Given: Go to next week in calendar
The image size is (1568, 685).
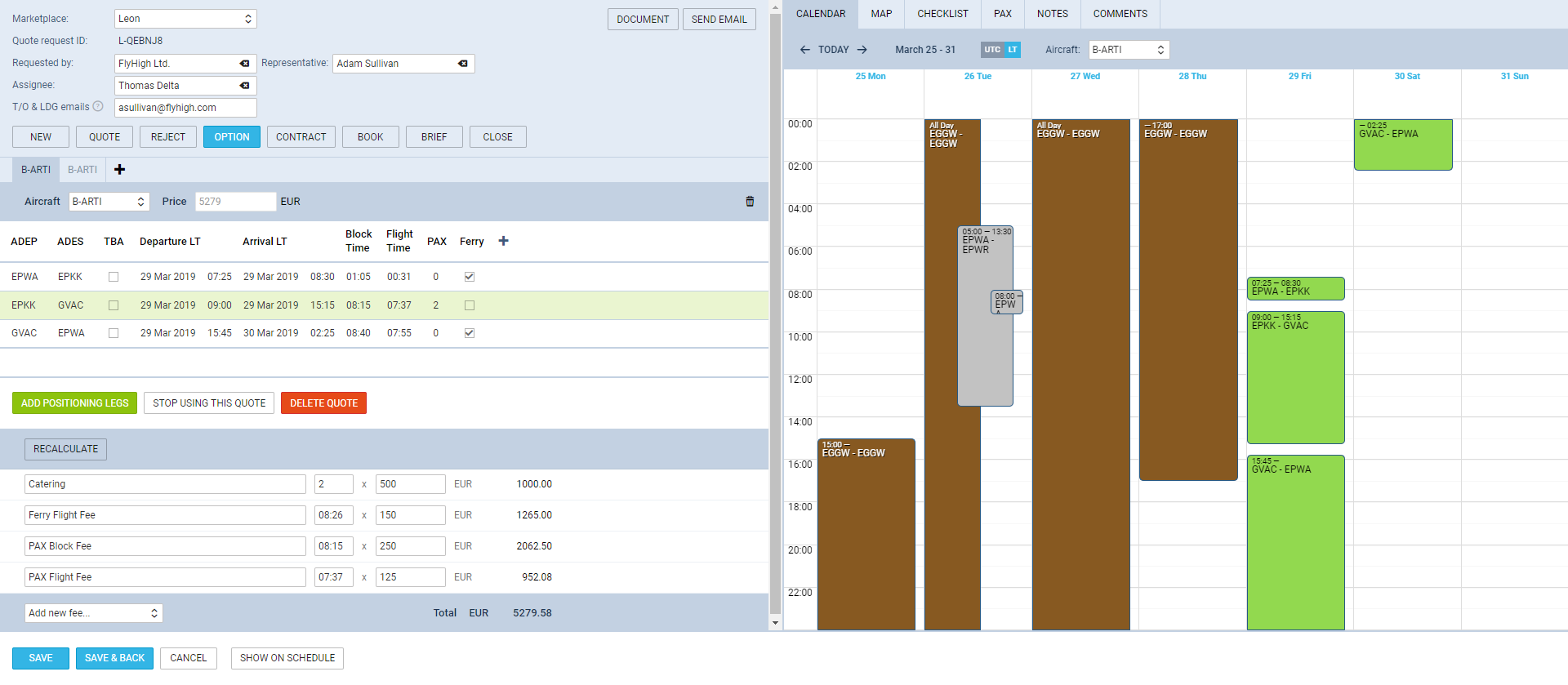Looking at the screenshot, I should tap(862, 50).
